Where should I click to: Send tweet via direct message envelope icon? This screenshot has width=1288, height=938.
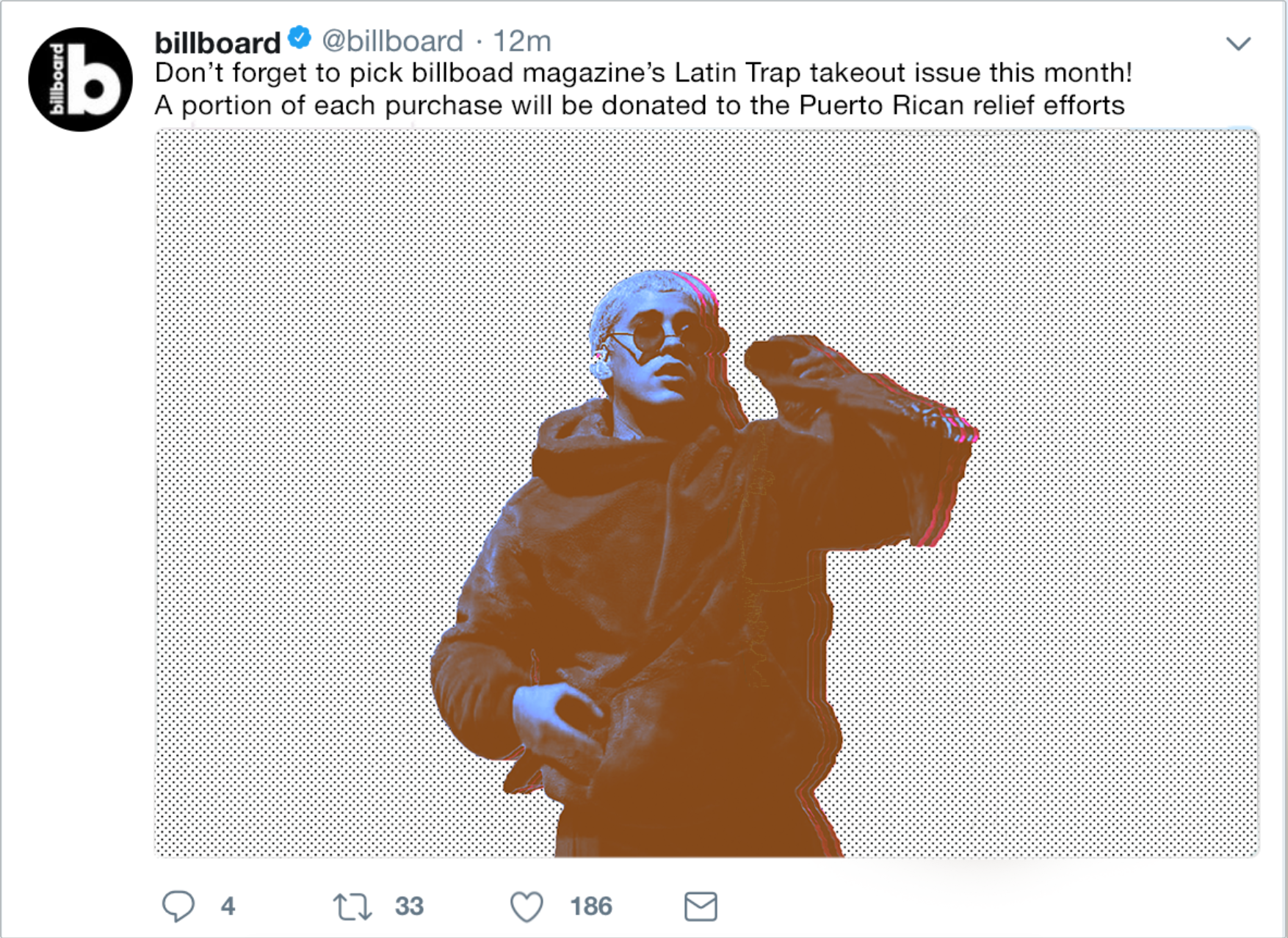pos(701,906)
